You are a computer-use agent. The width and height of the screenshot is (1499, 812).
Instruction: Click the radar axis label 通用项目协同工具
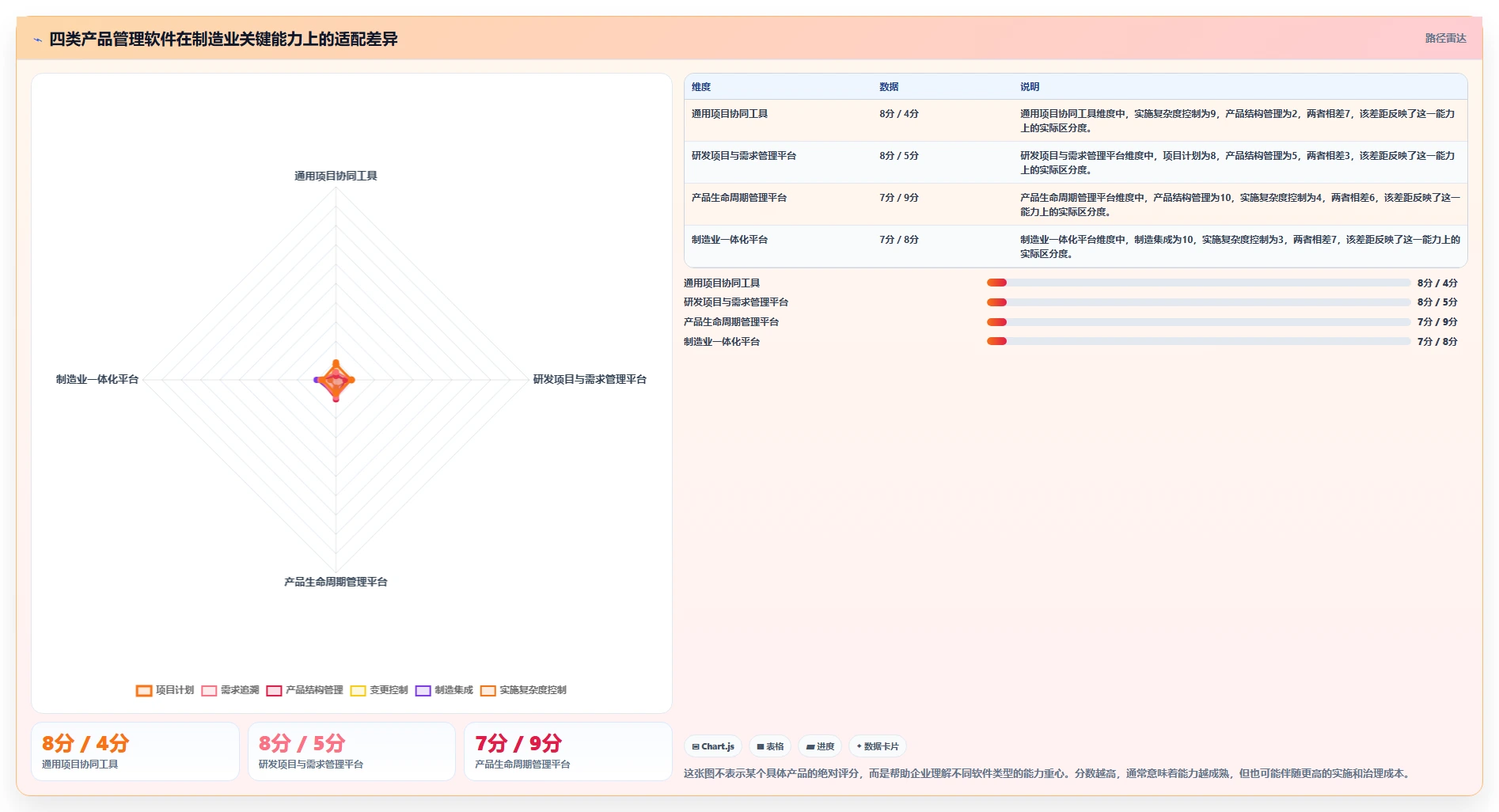(336, 176)
